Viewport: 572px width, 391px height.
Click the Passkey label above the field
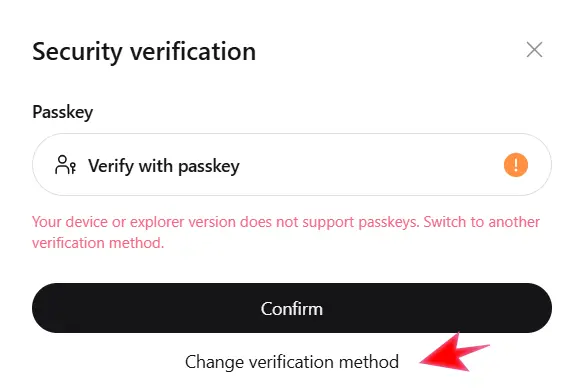[x=62, y=112]
